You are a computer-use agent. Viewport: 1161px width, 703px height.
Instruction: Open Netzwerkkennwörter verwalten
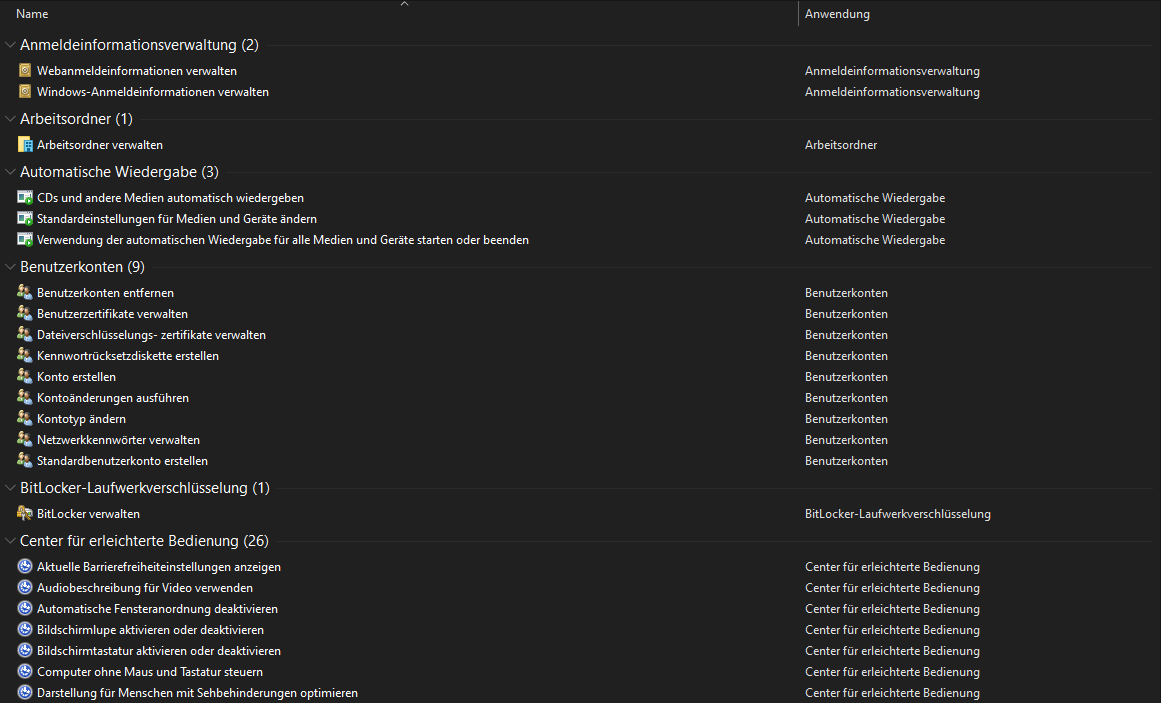(x=118, y=440)
